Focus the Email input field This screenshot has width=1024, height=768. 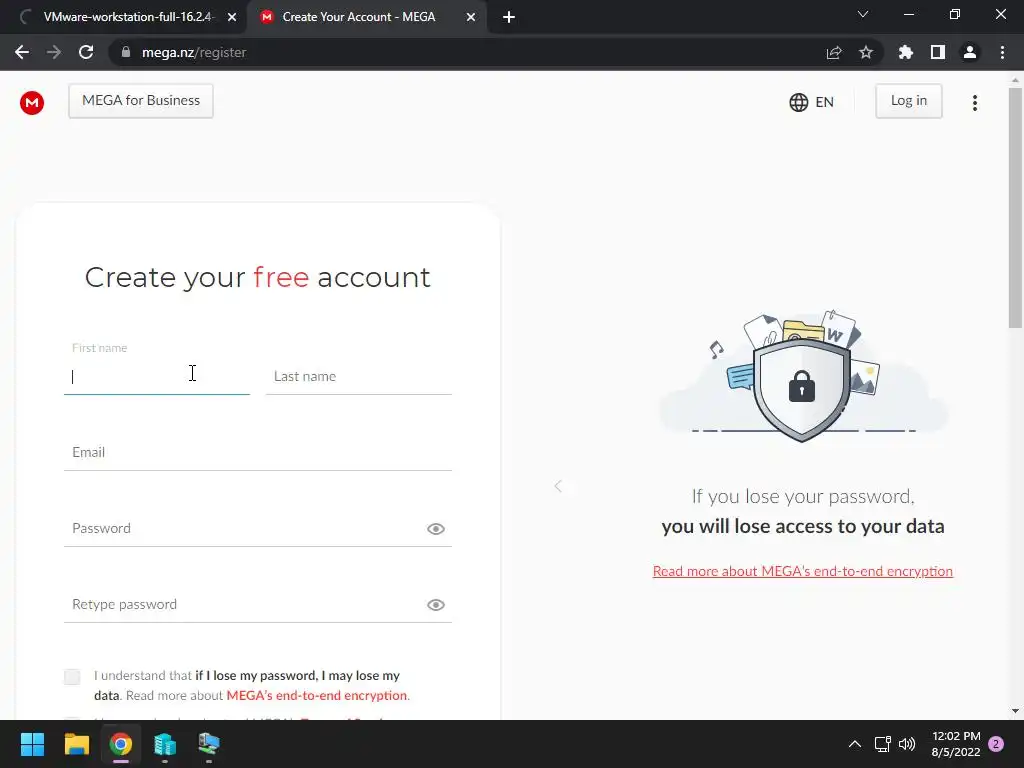point(258,453)
